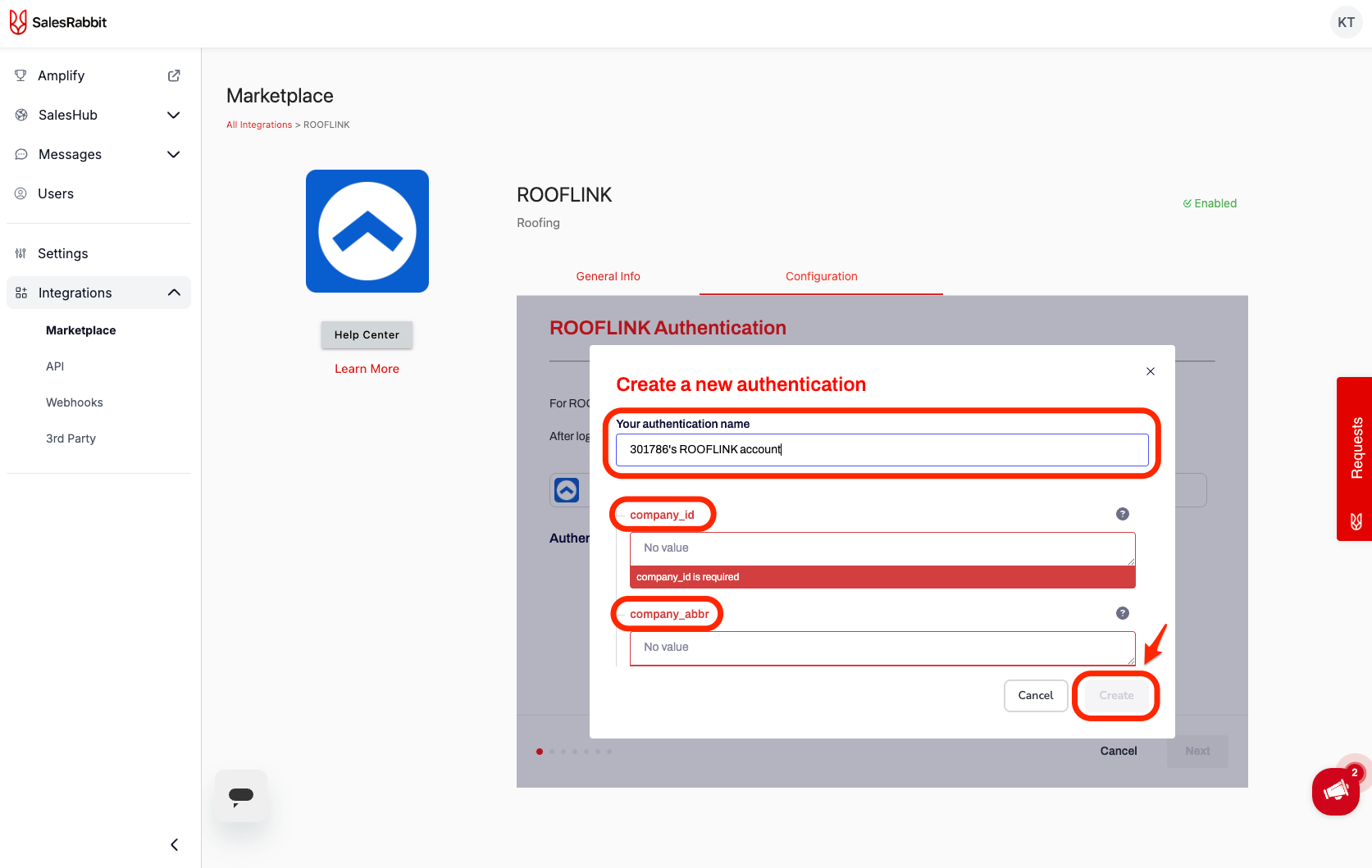Close the new authentication dialog
1372x868 pixels.
pyautogui.click(x=1150, y=371)
